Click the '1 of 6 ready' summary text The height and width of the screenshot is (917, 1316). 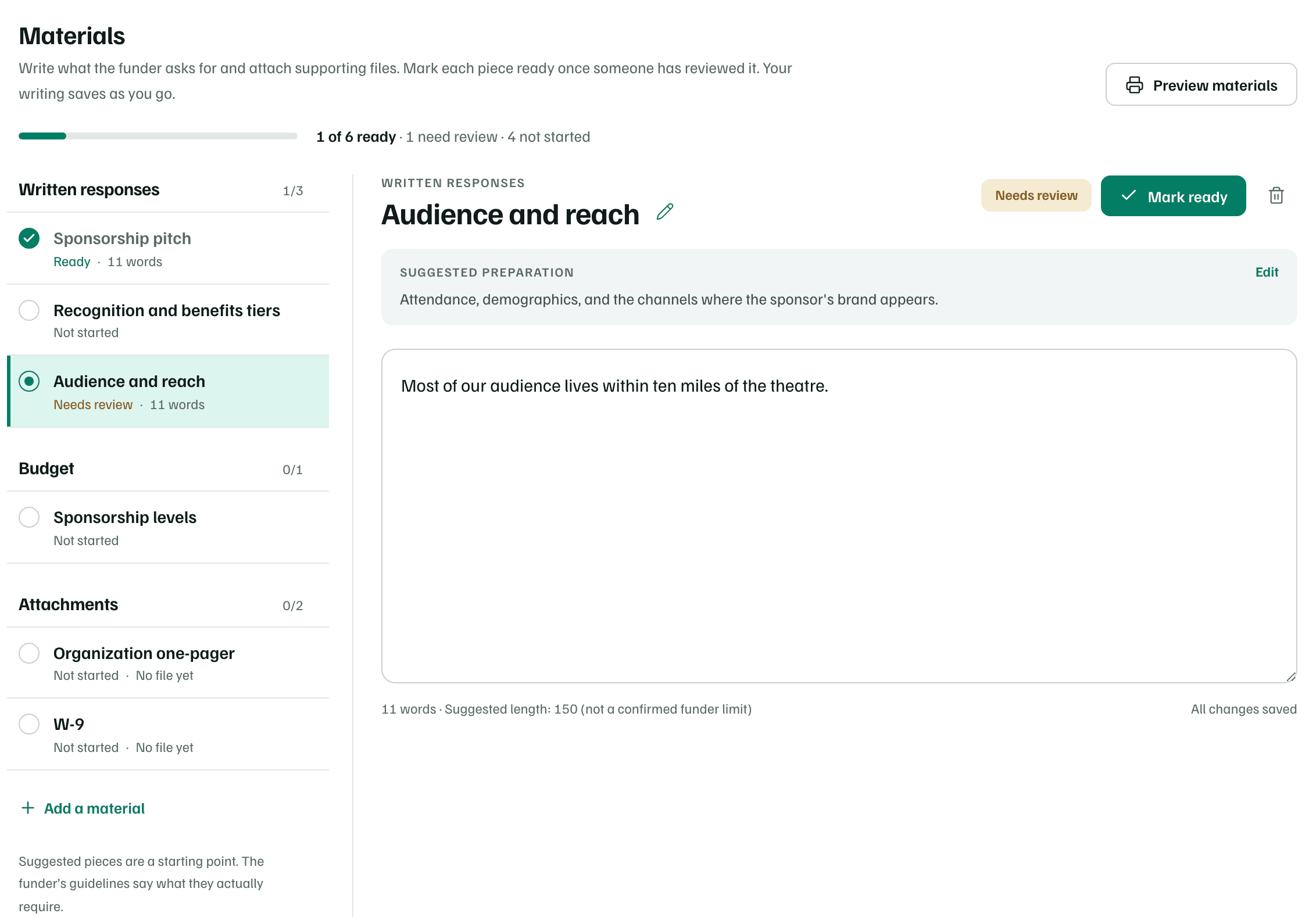coord(356,137)
